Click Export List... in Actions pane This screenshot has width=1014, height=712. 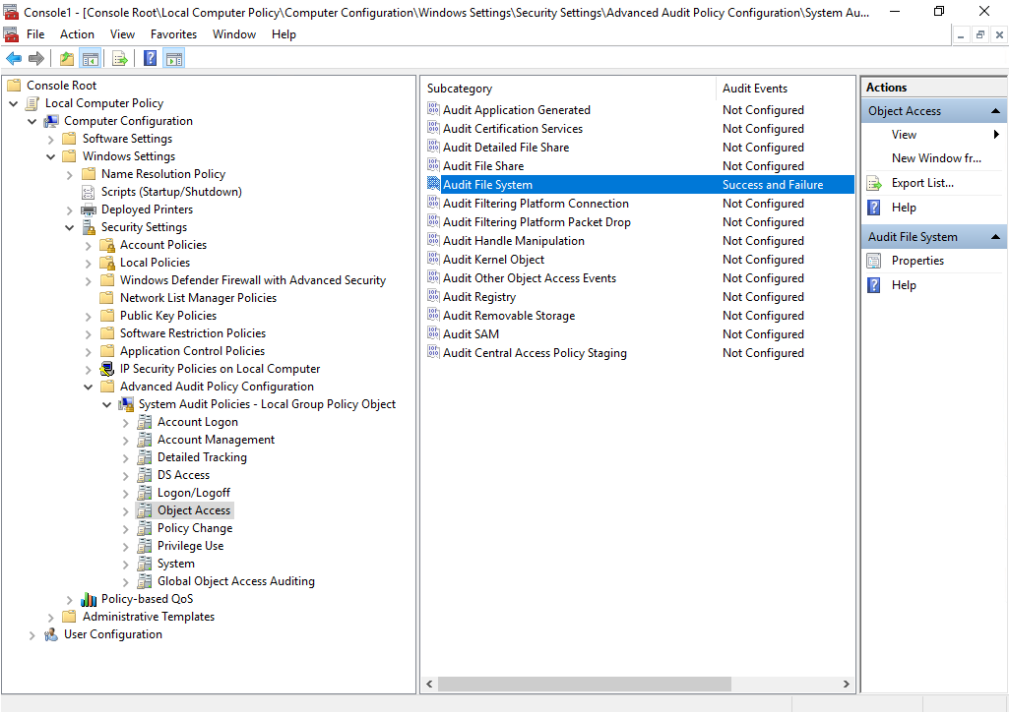922,183
